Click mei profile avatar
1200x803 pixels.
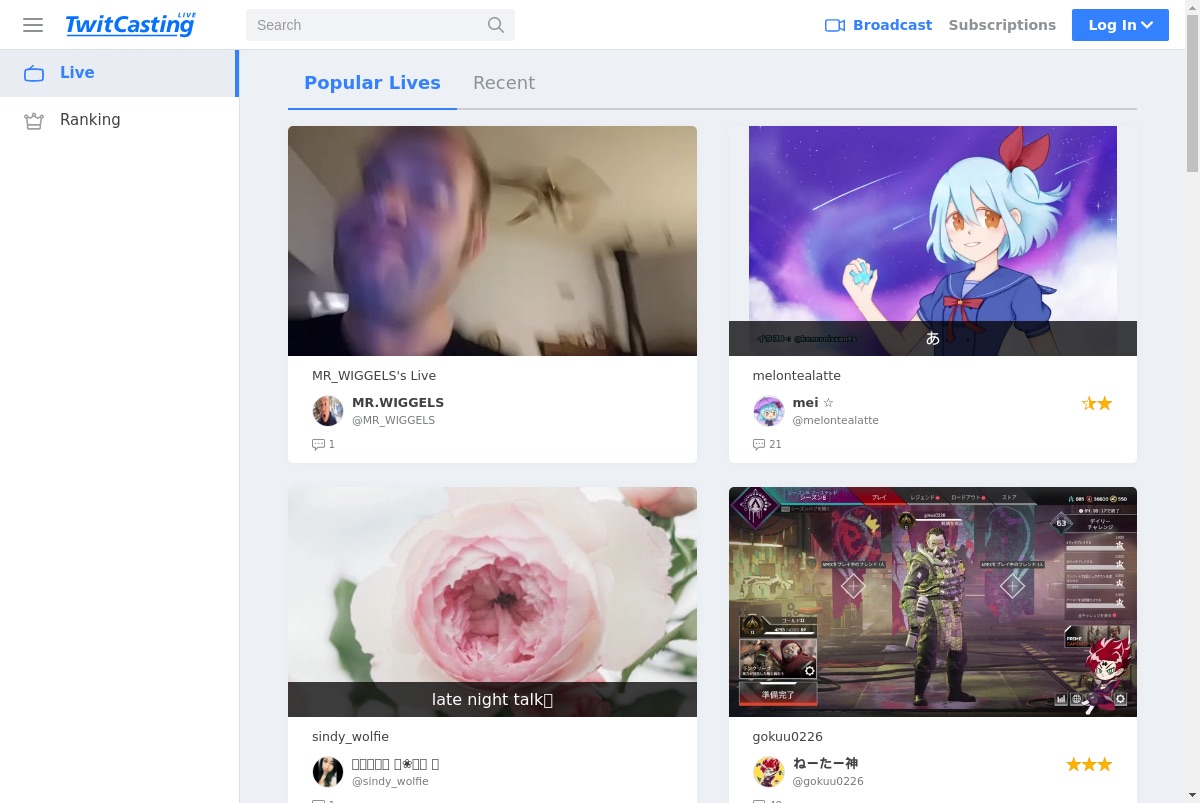[769, 411]
